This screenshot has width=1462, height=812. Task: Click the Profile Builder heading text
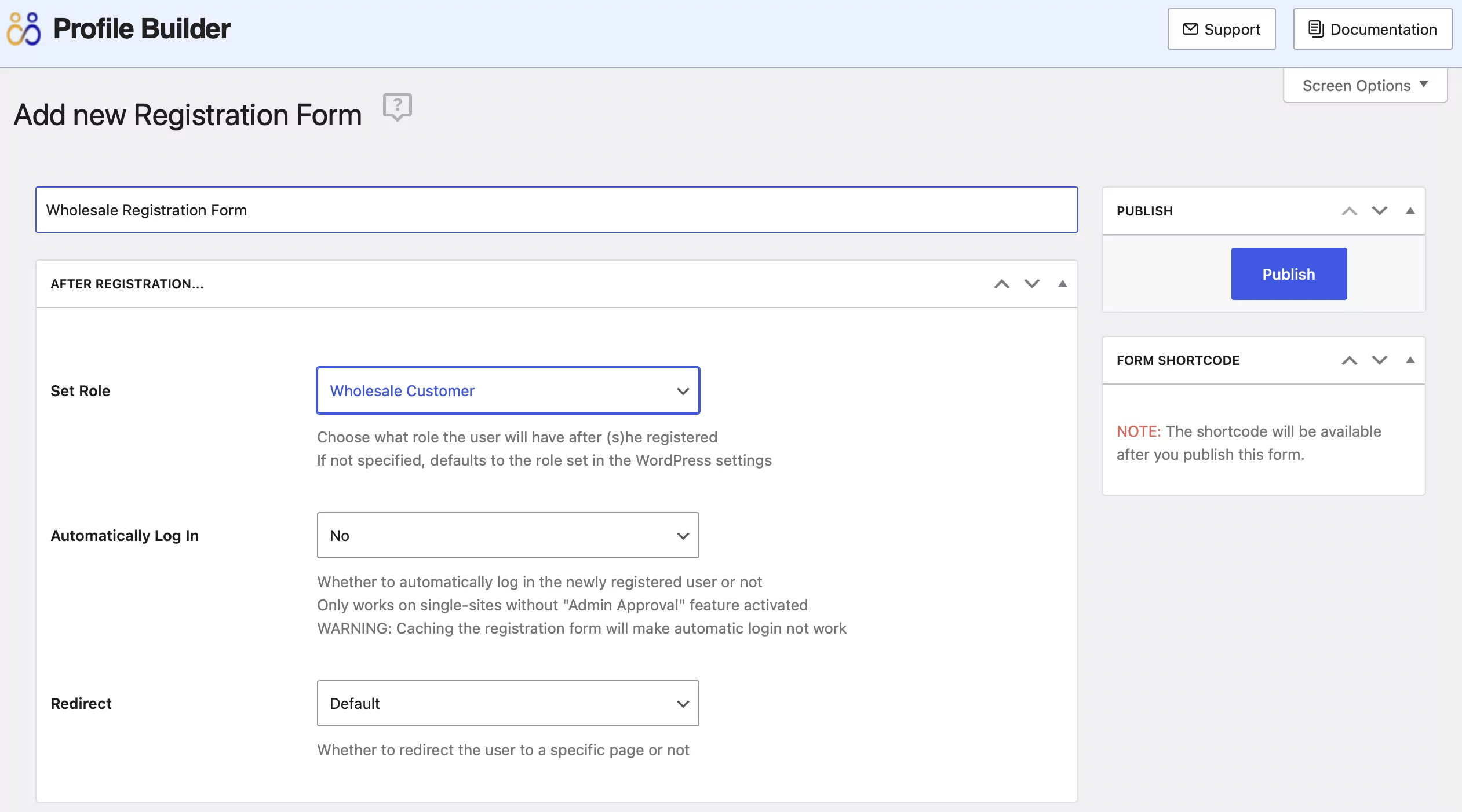click(x=142, y=29)
